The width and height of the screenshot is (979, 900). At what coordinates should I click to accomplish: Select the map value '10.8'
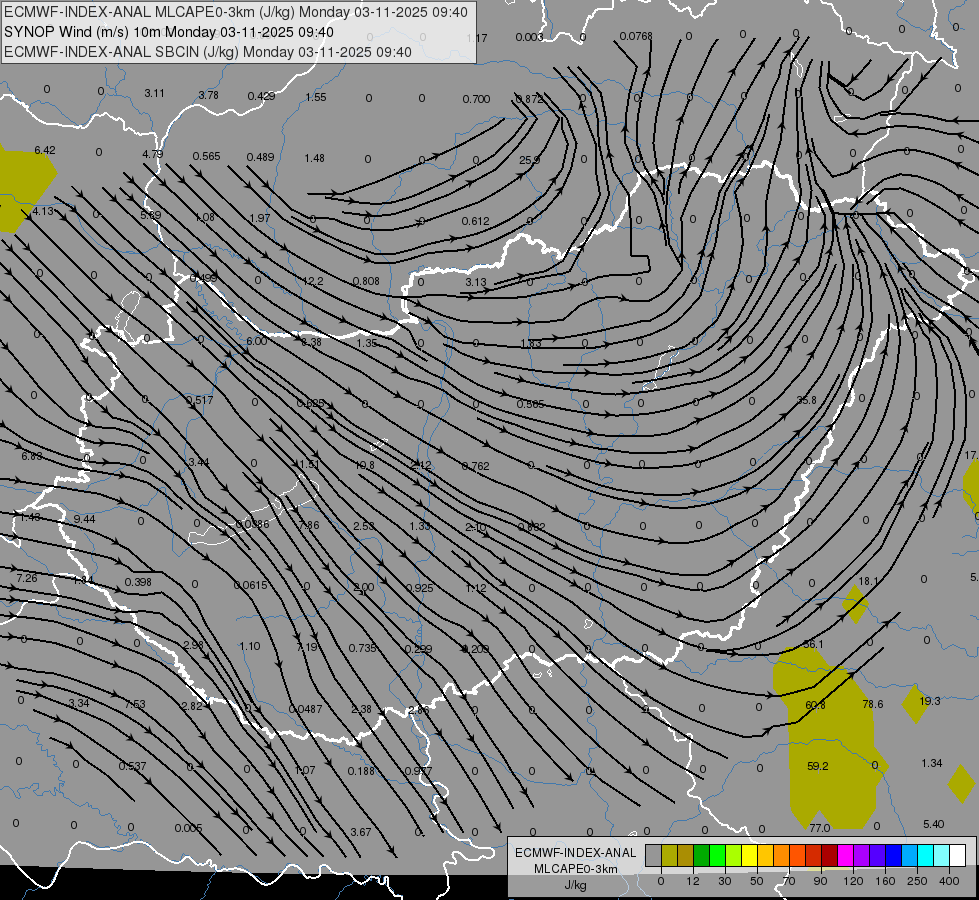365,465
